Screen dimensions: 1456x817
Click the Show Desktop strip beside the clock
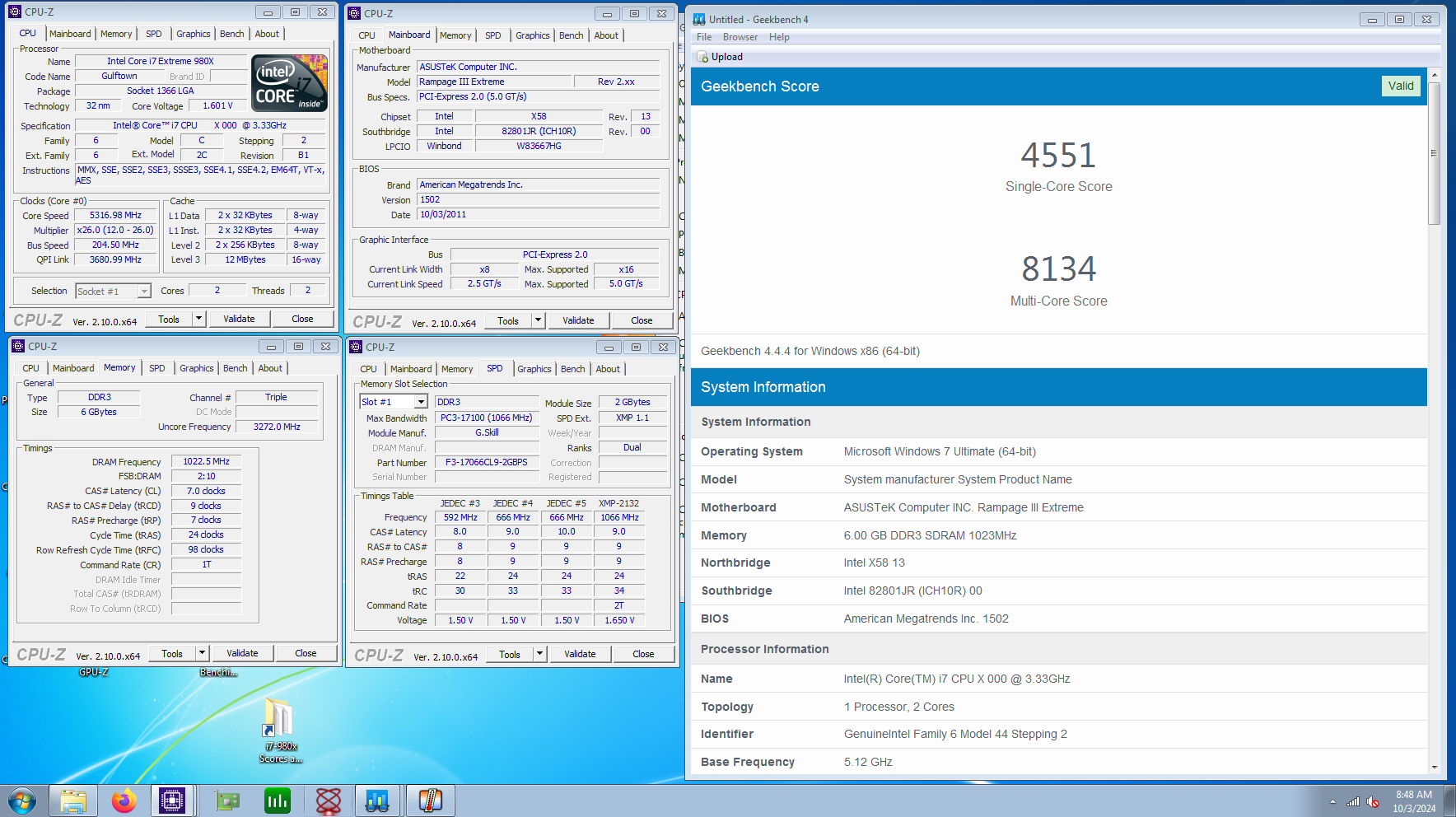pyautogui.click(x=1450, y=801)
